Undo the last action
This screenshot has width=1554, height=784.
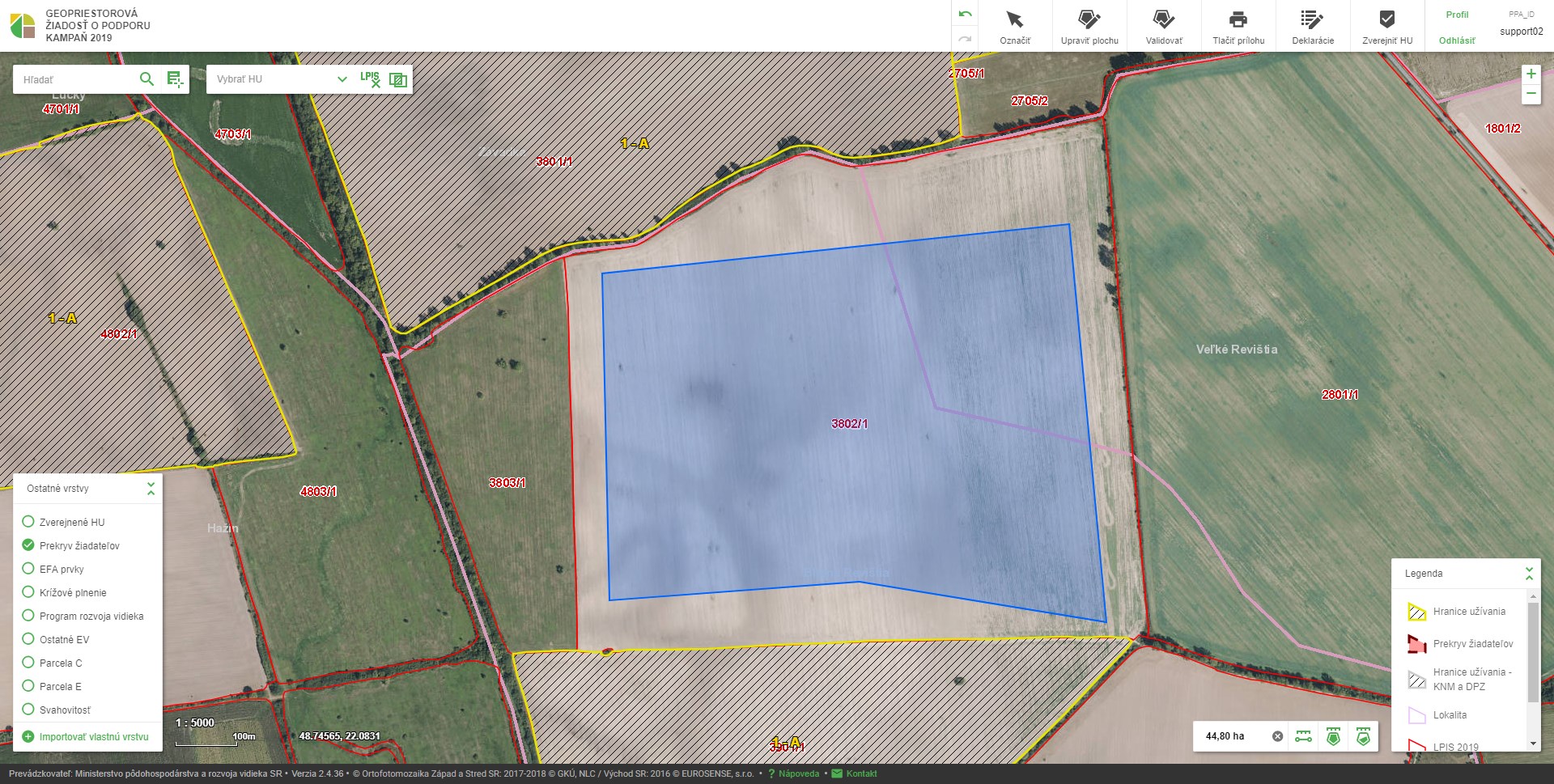[x=965, y=14]
